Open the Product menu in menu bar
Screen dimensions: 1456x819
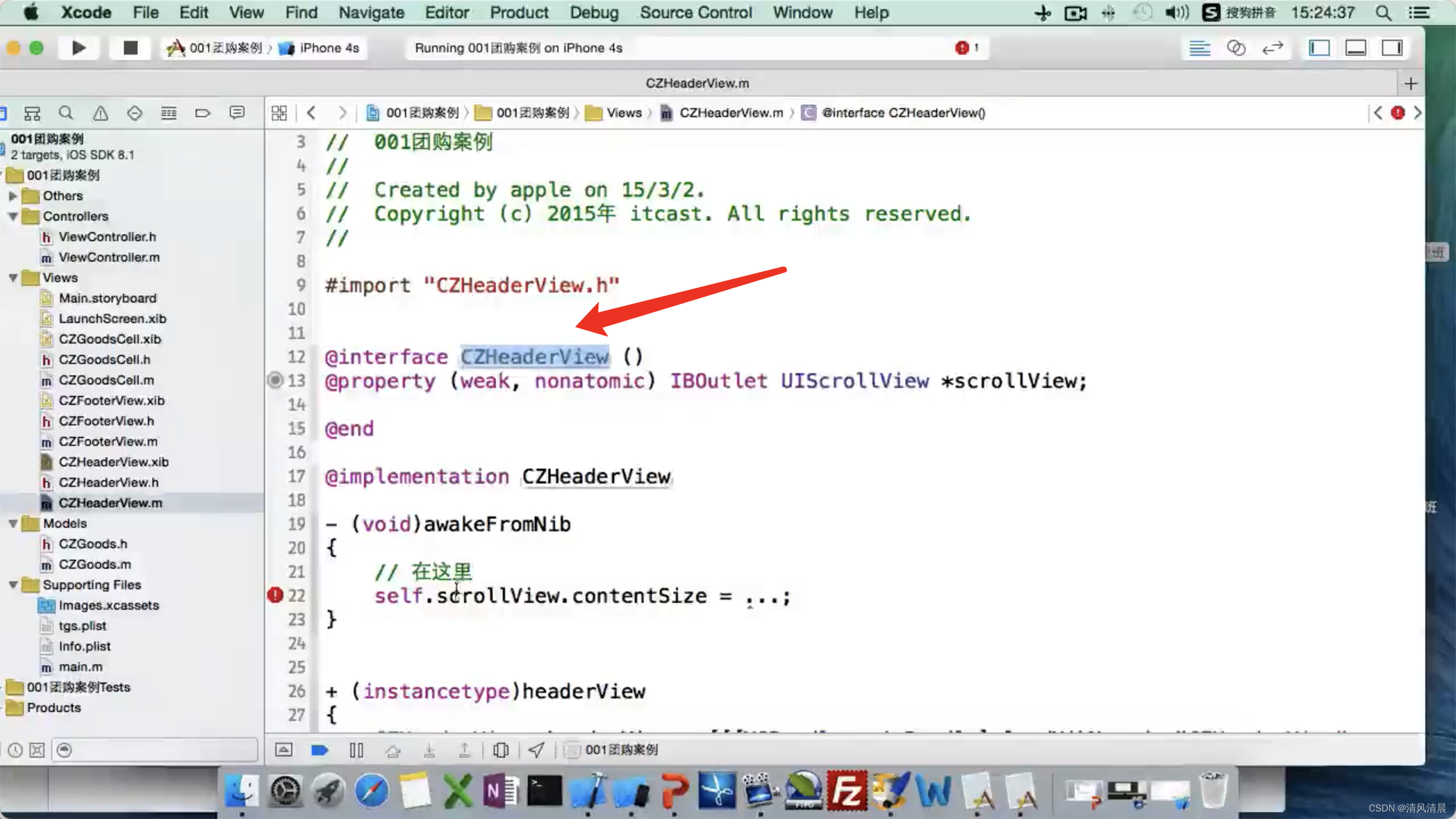pyautogui.click(x=520, y=12)
